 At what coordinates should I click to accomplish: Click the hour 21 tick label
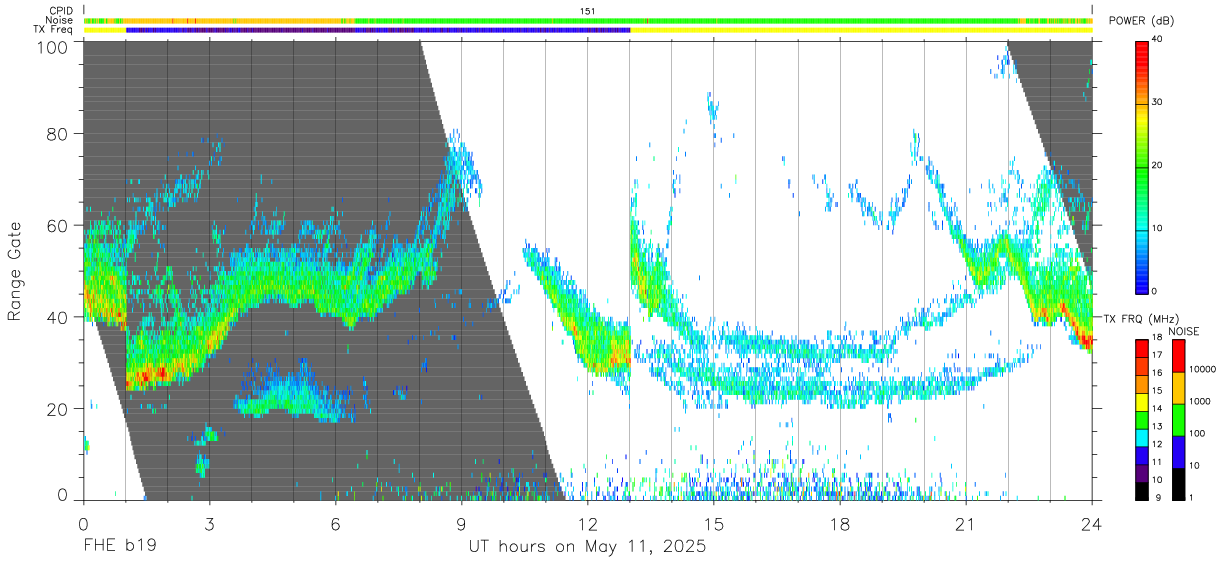coord(966,523)
